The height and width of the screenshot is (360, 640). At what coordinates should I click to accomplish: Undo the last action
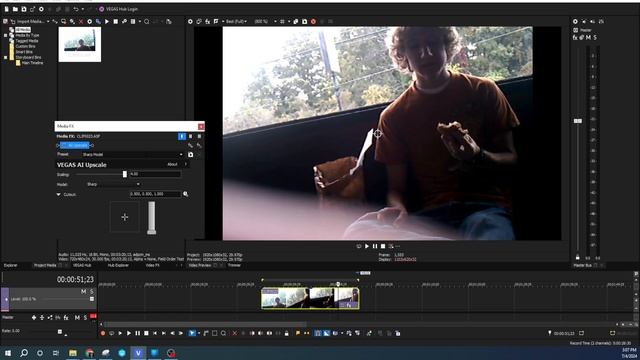(76, 9)
